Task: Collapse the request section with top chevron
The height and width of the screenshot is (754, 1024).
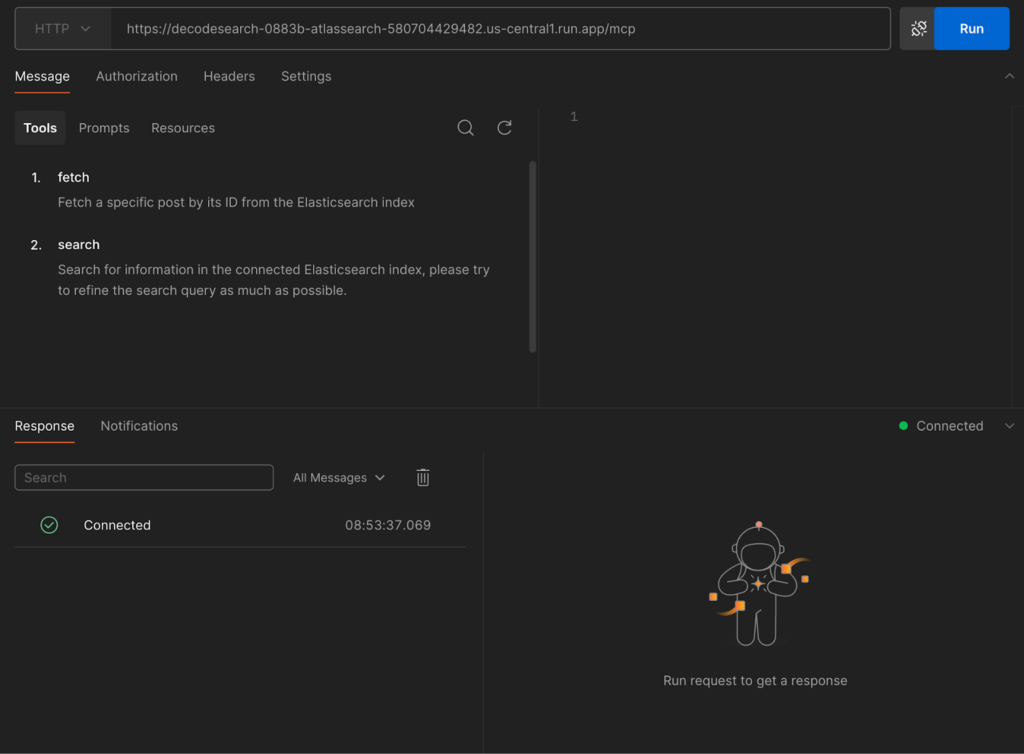Action: pyautogui.click(x=1009, y=76)
